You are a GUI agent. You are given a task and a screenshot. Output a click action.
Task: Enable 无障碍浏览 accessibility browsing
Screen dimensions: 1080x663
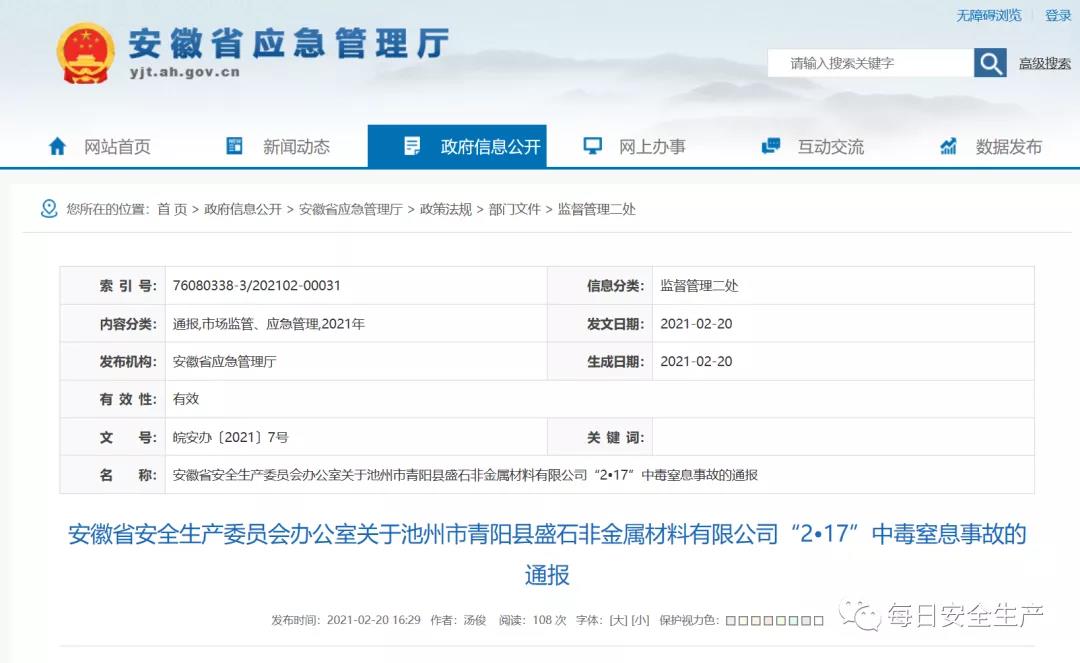tap(989, 15)
